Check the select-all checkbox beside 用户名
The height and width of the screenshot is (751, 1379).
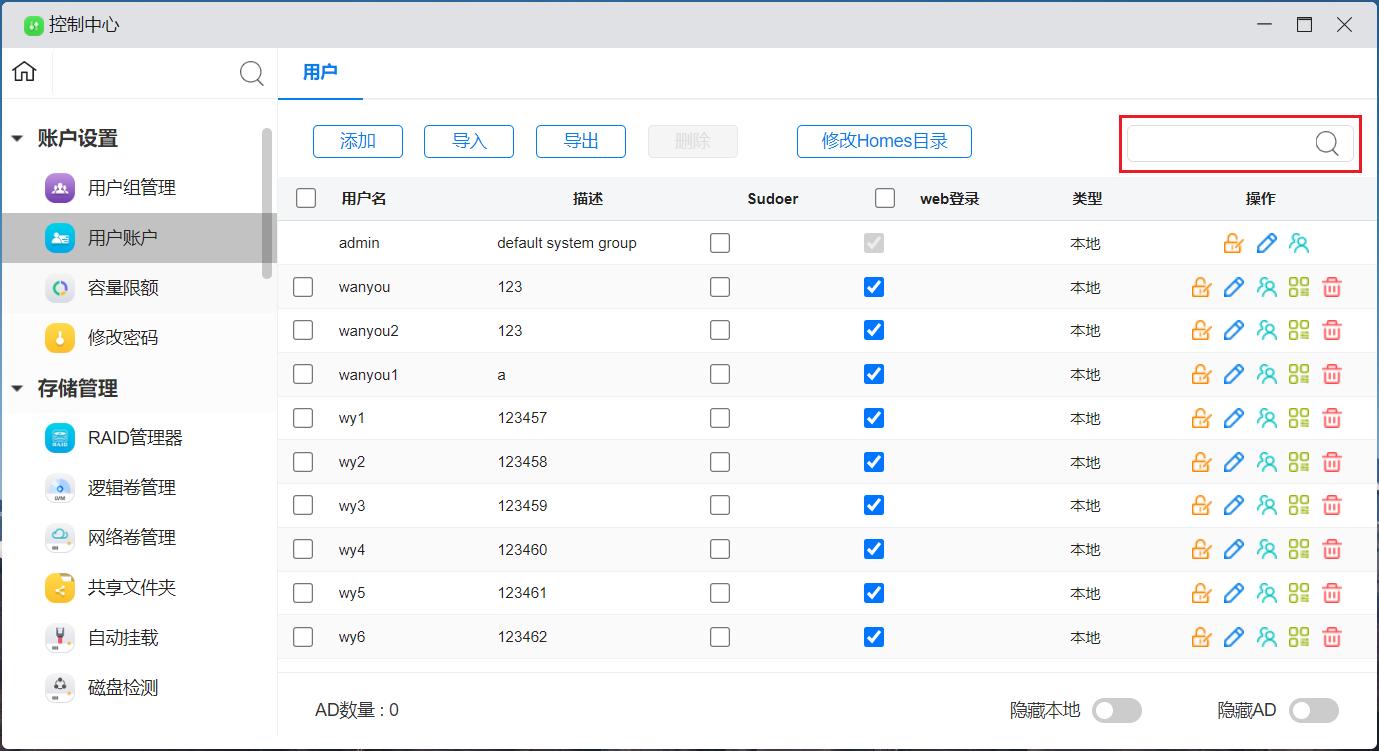click(306, 198)
